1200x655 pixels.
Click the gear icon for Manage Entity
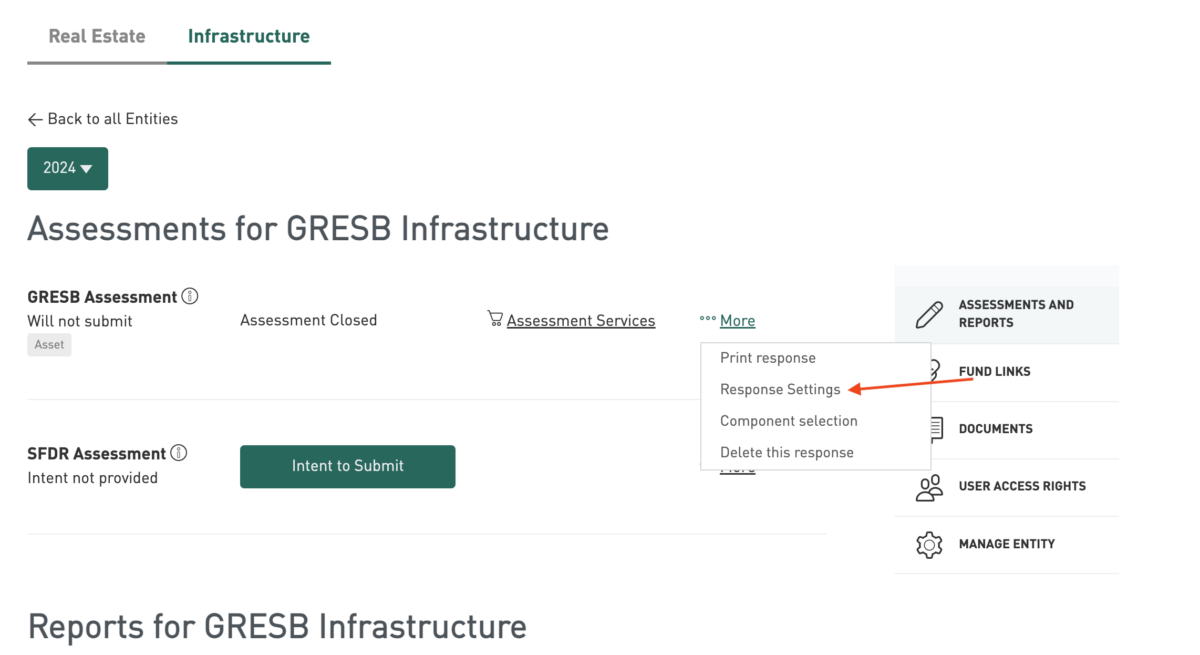pos(929,545)
